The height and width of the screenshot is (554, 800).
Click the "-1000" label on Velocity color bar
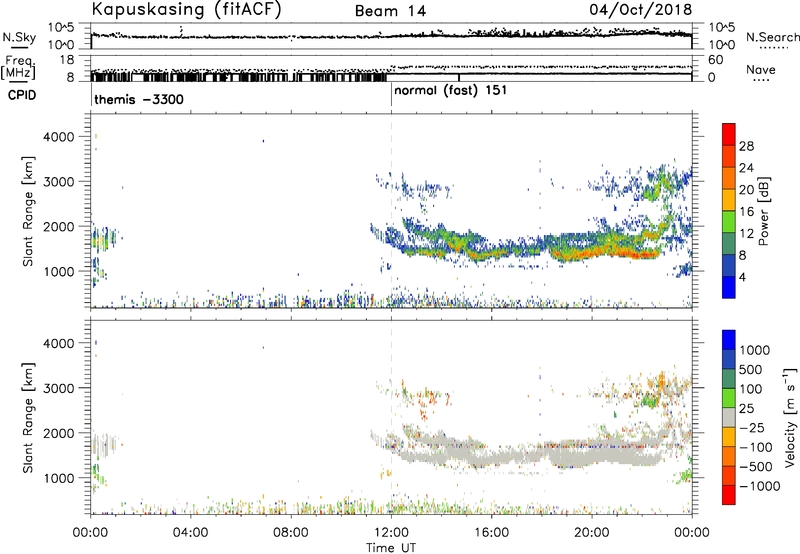point(760,486)
